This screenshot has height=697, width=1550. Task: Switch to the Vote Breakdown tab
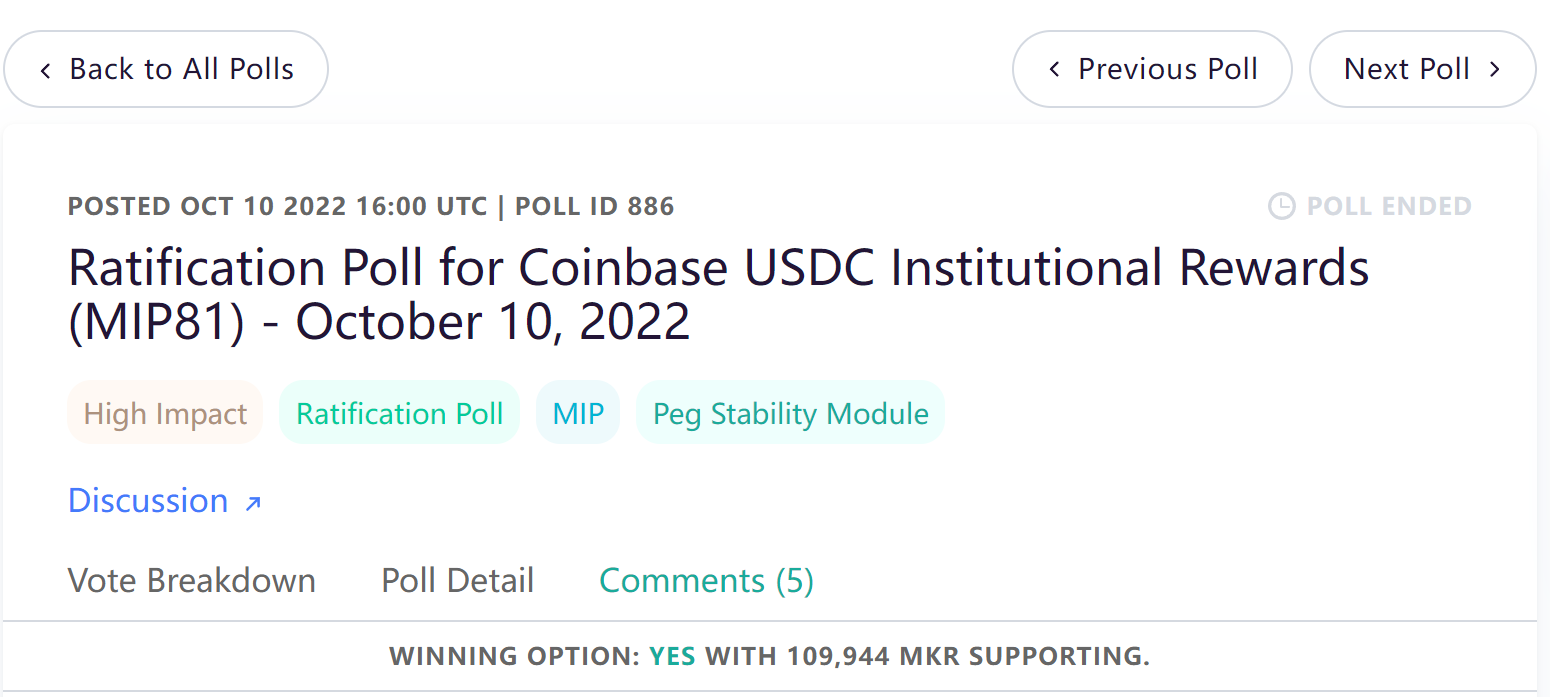coord(192,581)
